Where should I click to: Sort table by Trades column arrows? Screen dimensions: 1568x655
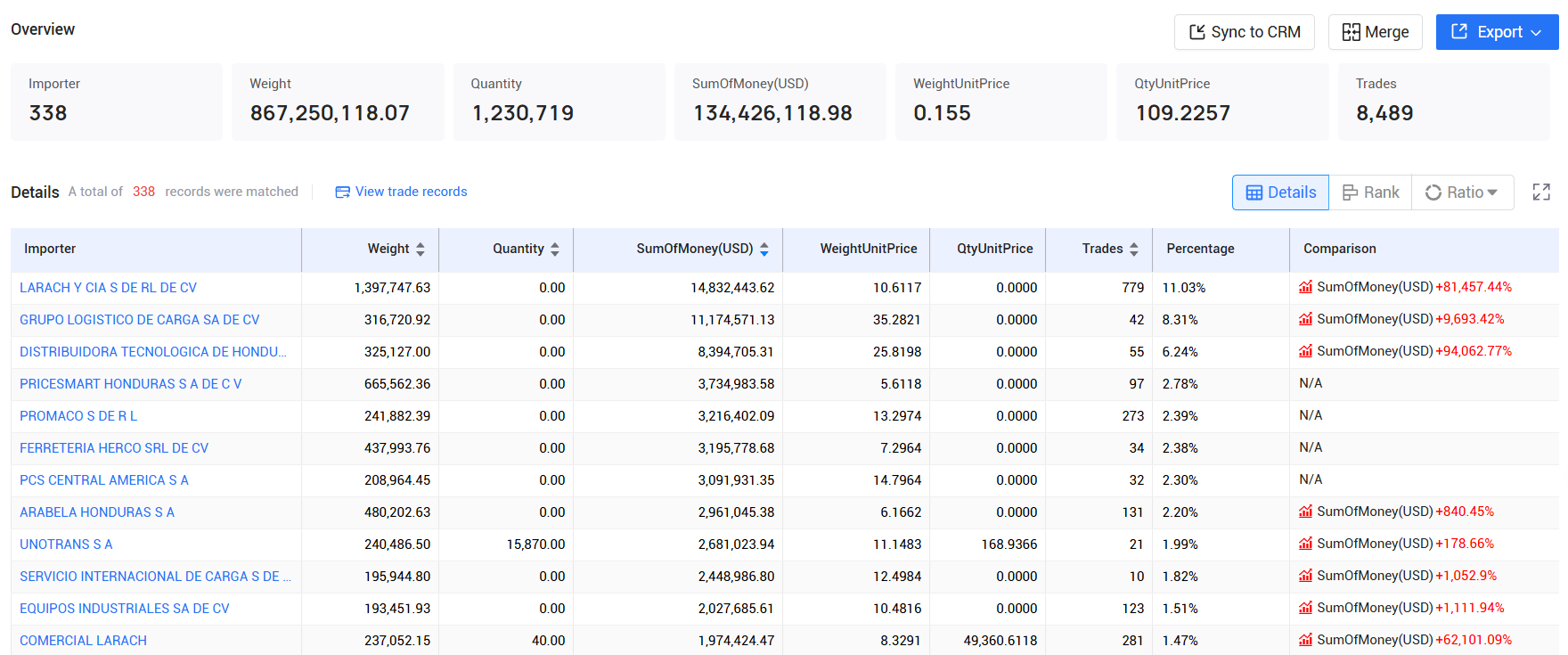[x=1134, y=250]
